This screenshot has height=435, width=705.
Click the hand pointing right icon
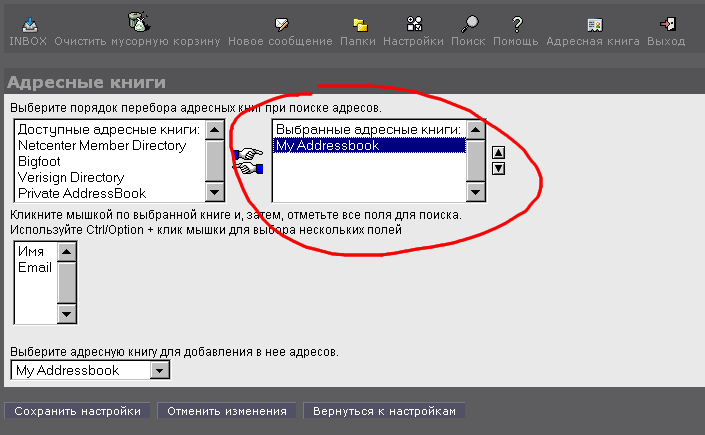click(248, 154)
